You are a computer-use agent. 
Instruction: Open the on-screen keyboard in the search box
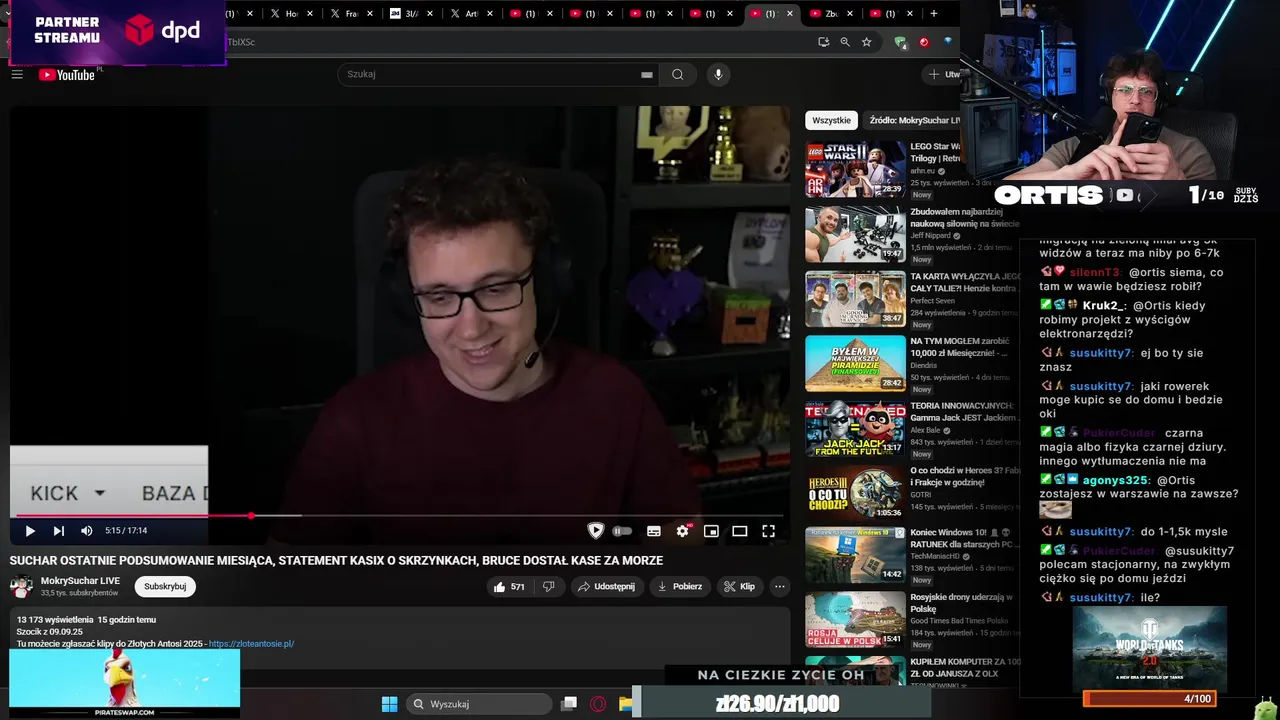pos(647,74)
